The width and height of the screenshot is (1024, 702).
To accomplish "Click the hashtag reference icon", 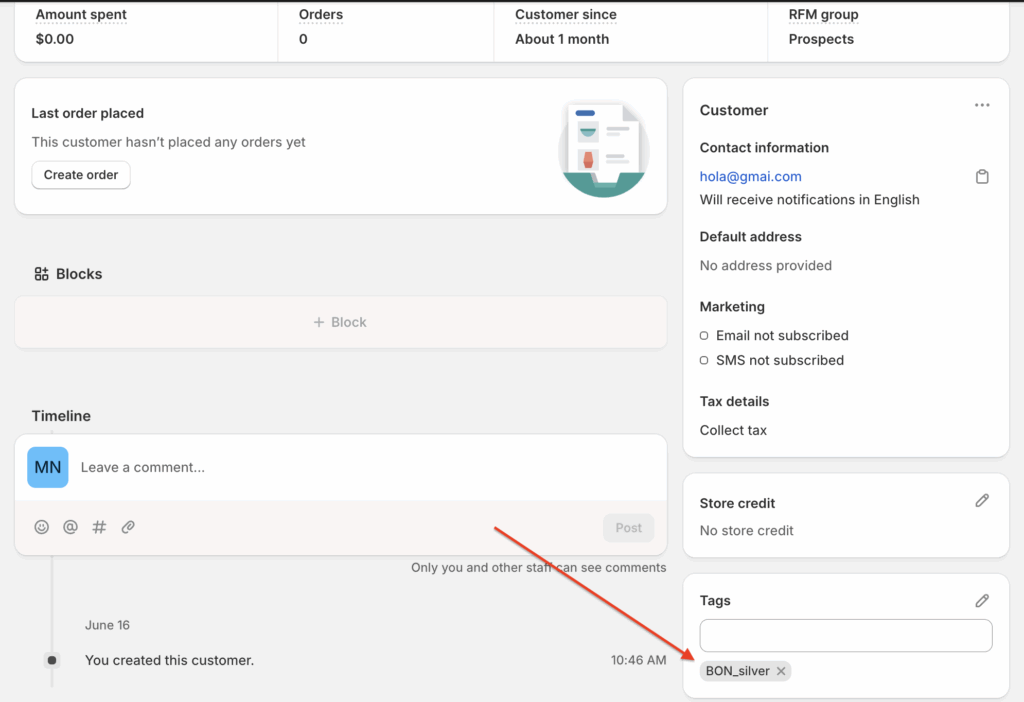I will point(99,527).
